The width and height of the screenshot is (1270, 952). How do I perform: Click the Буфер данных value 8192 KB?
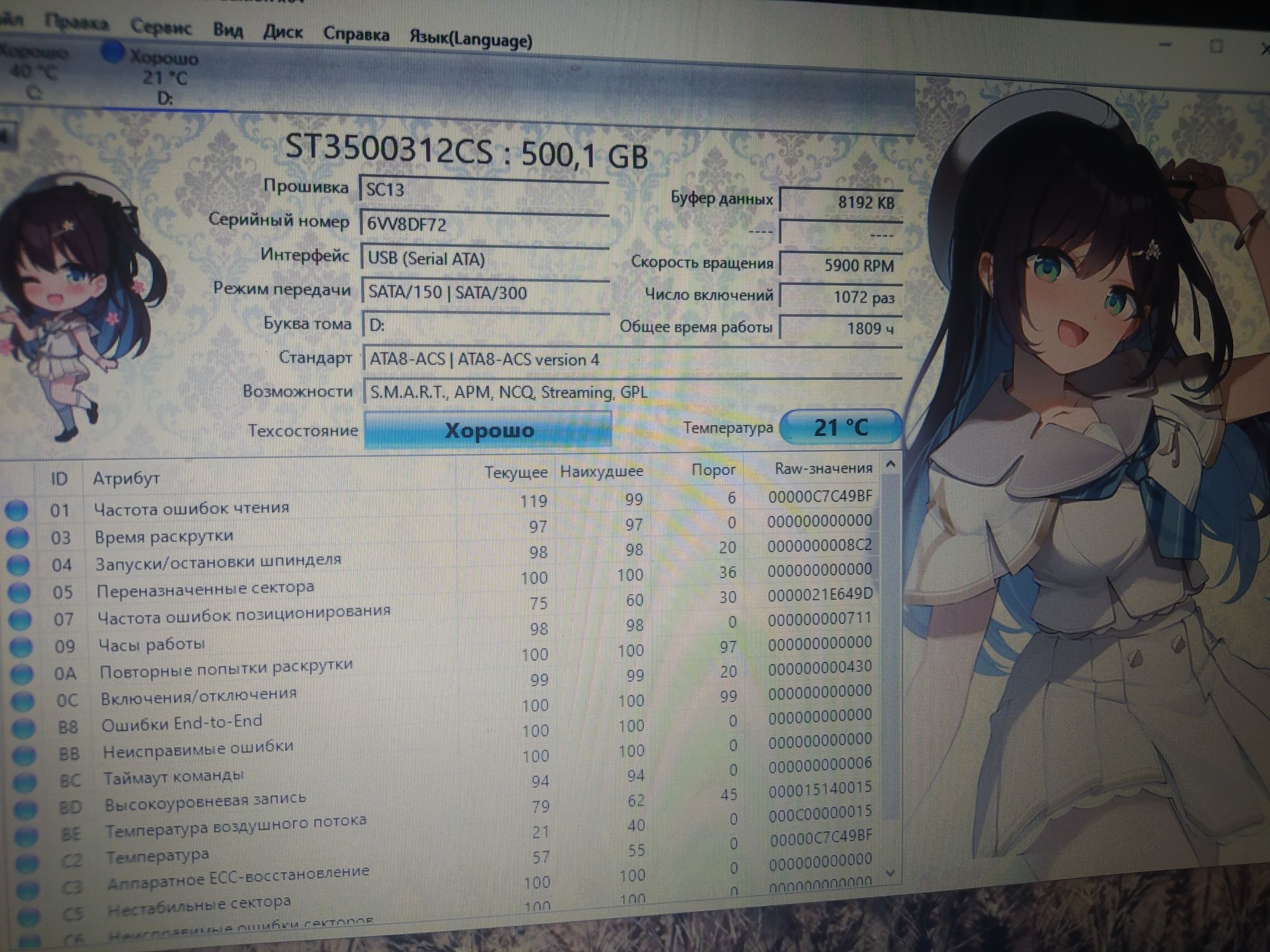point(841,202)
